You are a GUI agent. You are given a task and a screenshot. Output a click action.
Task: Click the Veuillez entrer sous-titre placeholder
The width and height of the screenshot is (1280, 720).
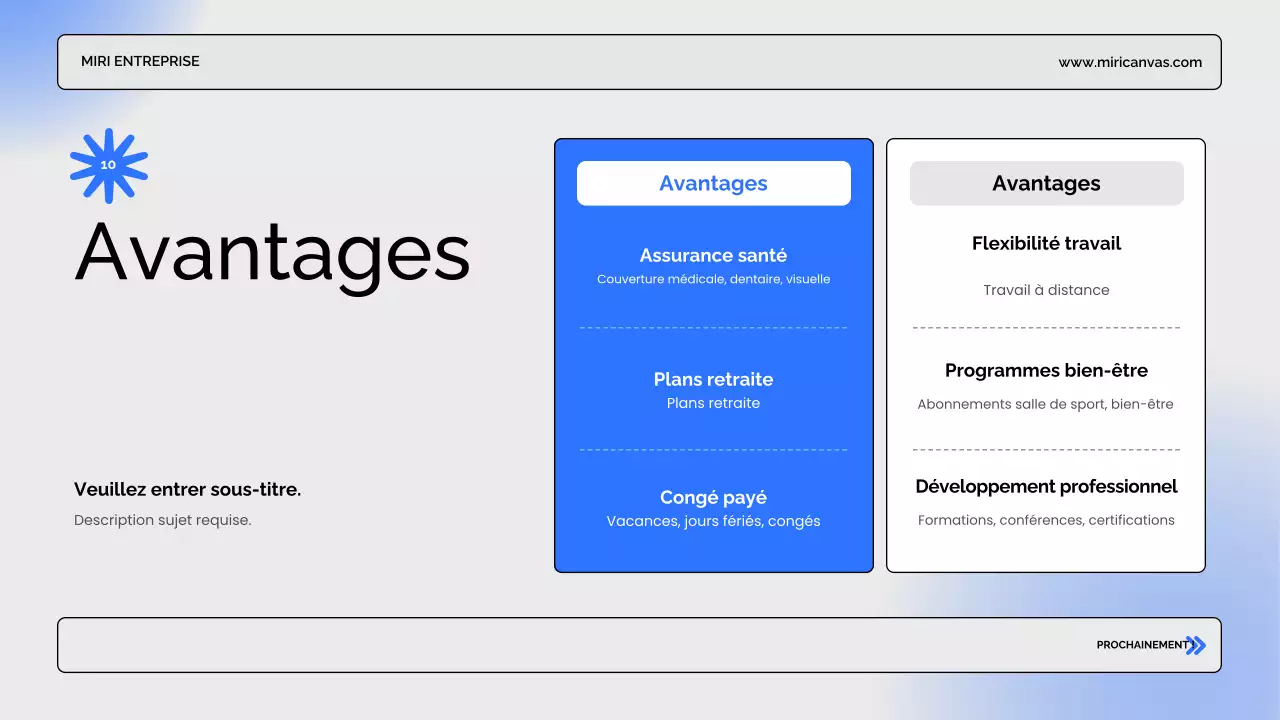[187, 490]
